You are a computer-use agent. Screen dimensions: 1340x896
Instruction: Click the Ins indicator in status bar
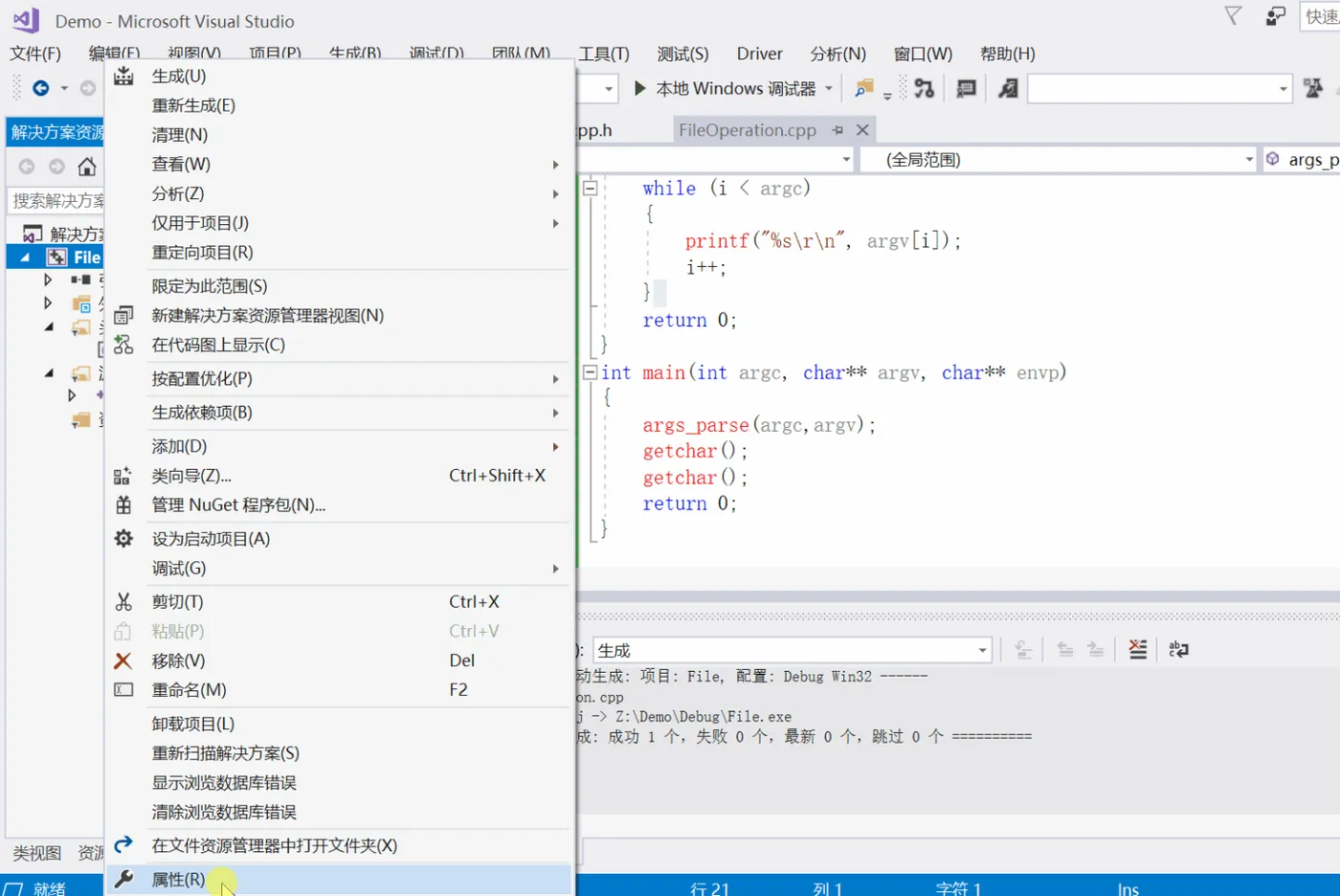1128,889
